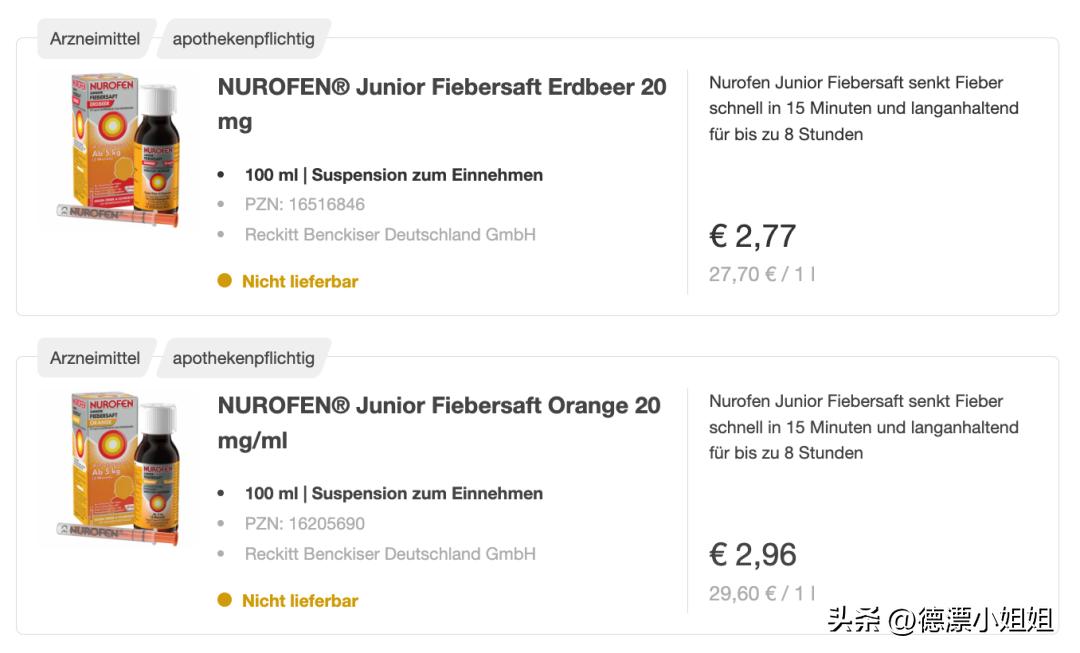Viewport: 1080px width, 653px height.
Task: Click yellow availability dot on Erdbeer product
Action: (x=225, y=281)
